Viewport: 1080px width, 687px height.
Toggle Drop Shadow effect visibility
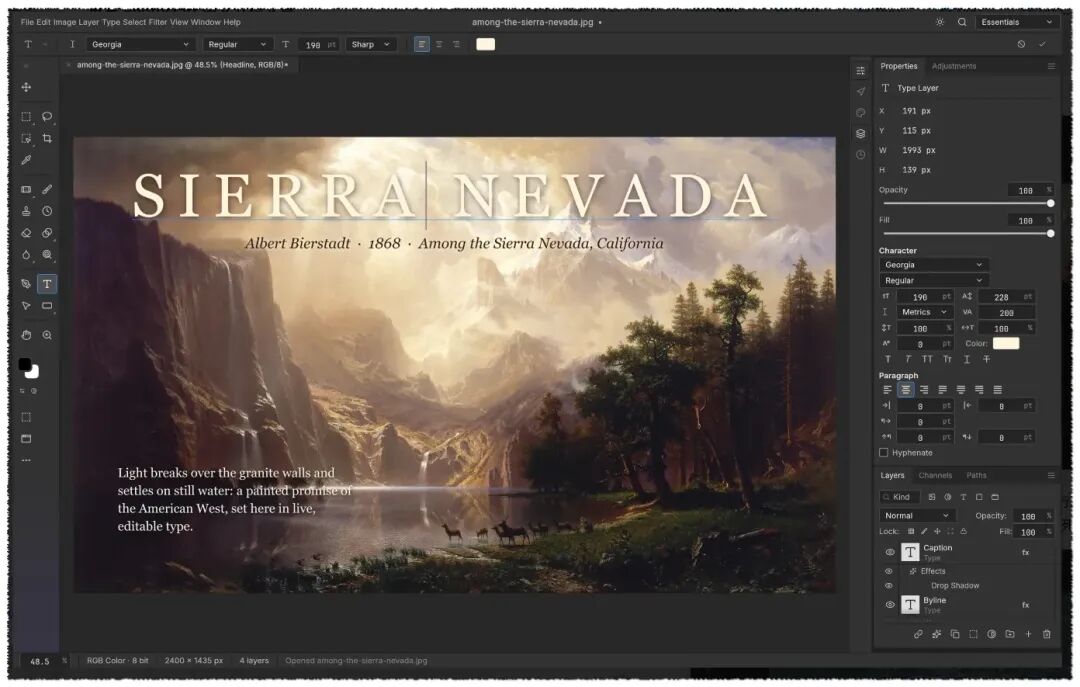[x=889, y=586]
